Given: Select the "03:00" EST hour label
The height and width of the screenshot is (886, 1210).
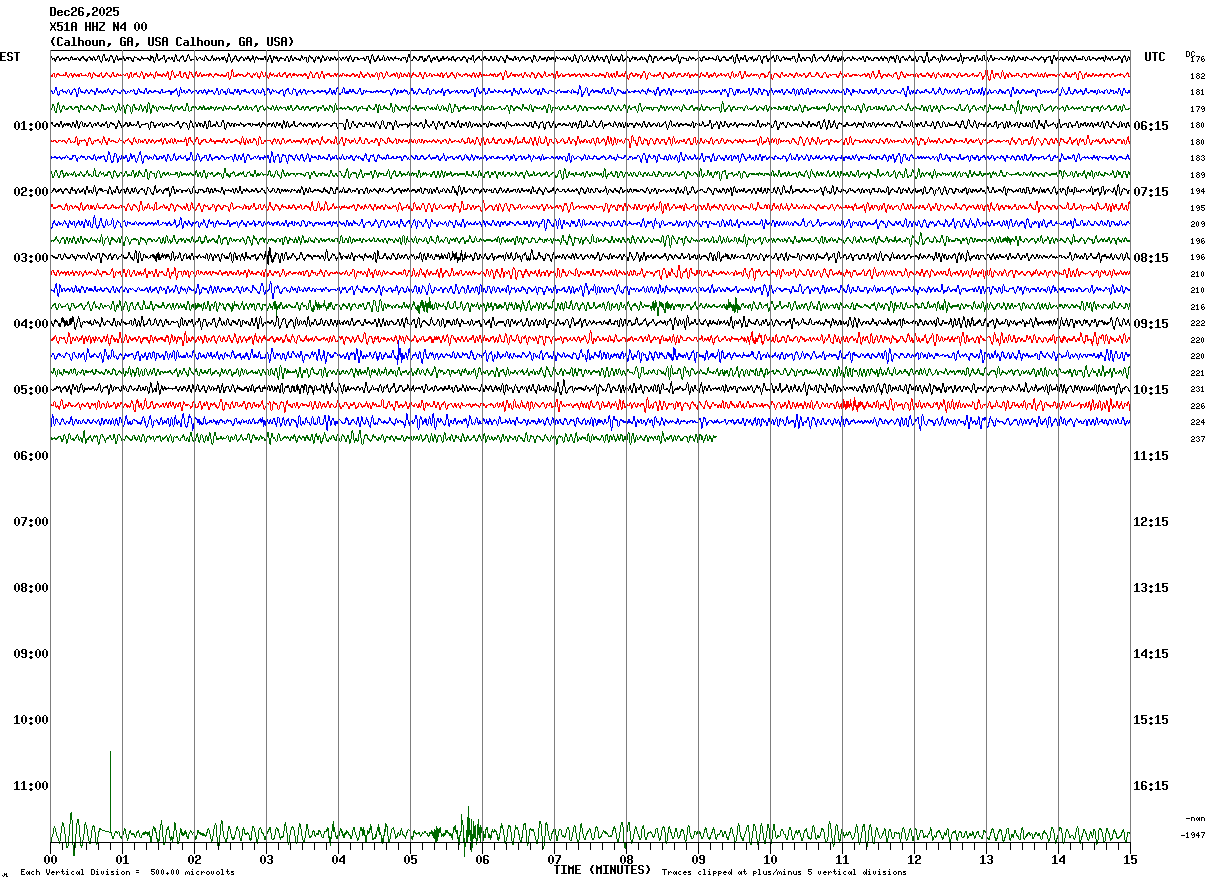Looking at the screenshot, I should point(30,258).
